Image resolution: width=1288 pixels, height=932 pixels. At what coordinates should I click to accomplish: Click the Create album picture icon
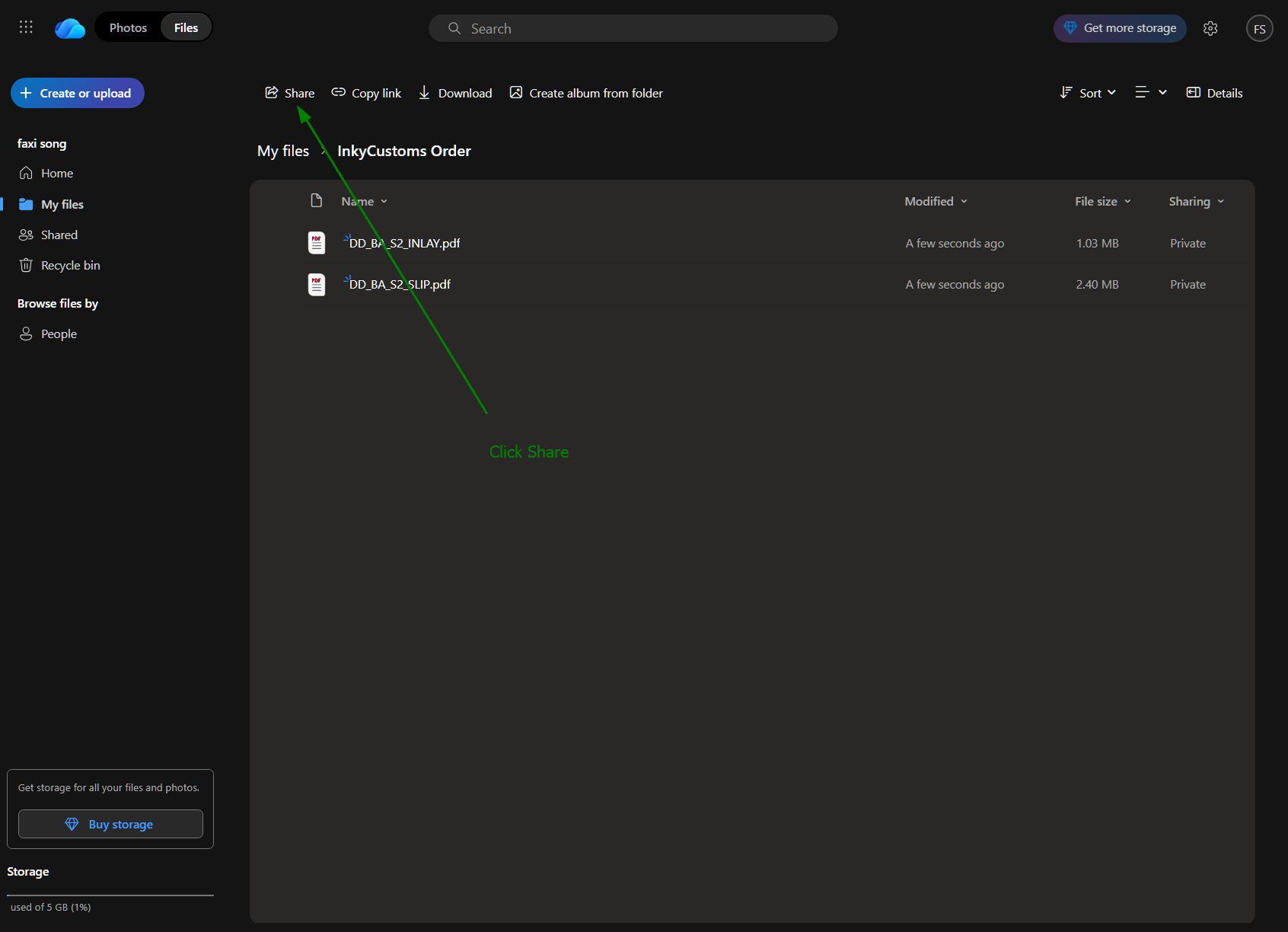(x=516, y=92)
